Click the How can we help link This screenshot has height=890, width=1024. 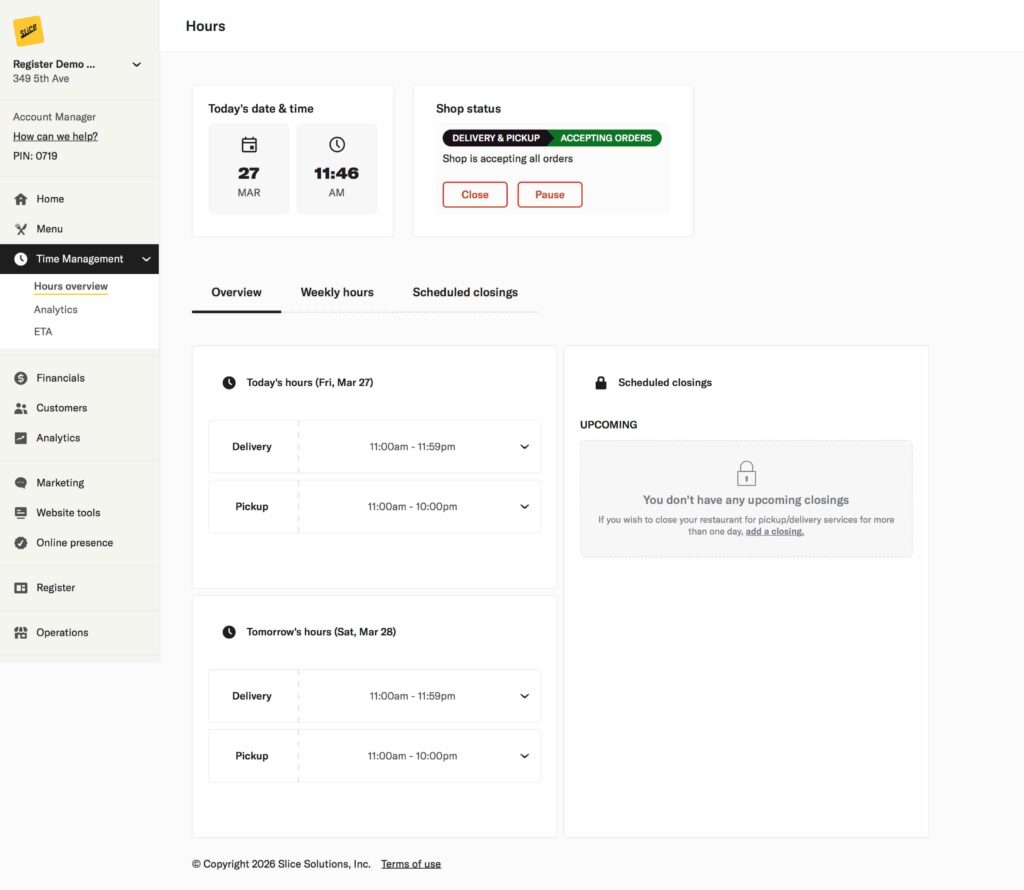pyautogui.click(x=55, y=136)
